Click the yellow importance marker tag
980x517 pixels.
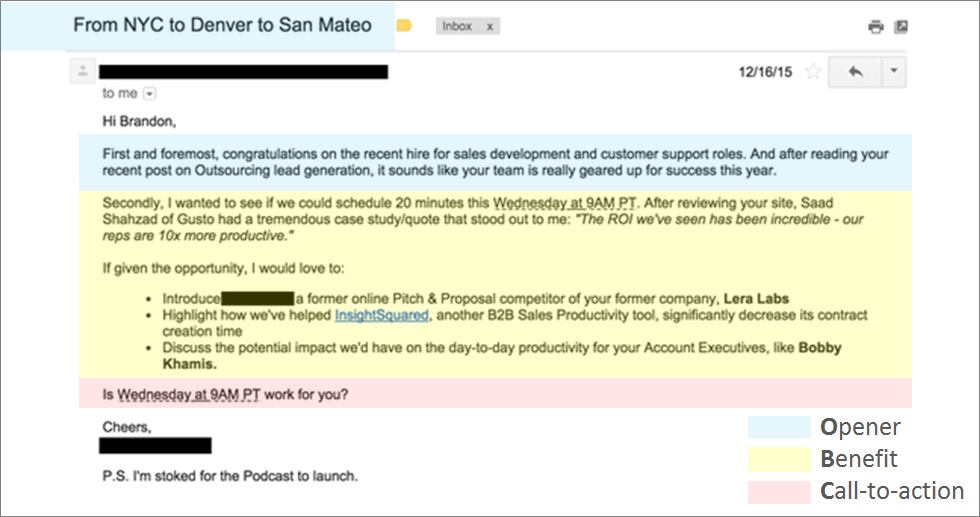[404, 26]
